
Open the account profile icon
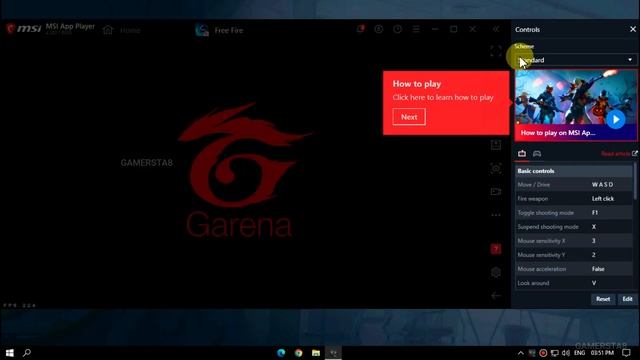tap(379, 29)
